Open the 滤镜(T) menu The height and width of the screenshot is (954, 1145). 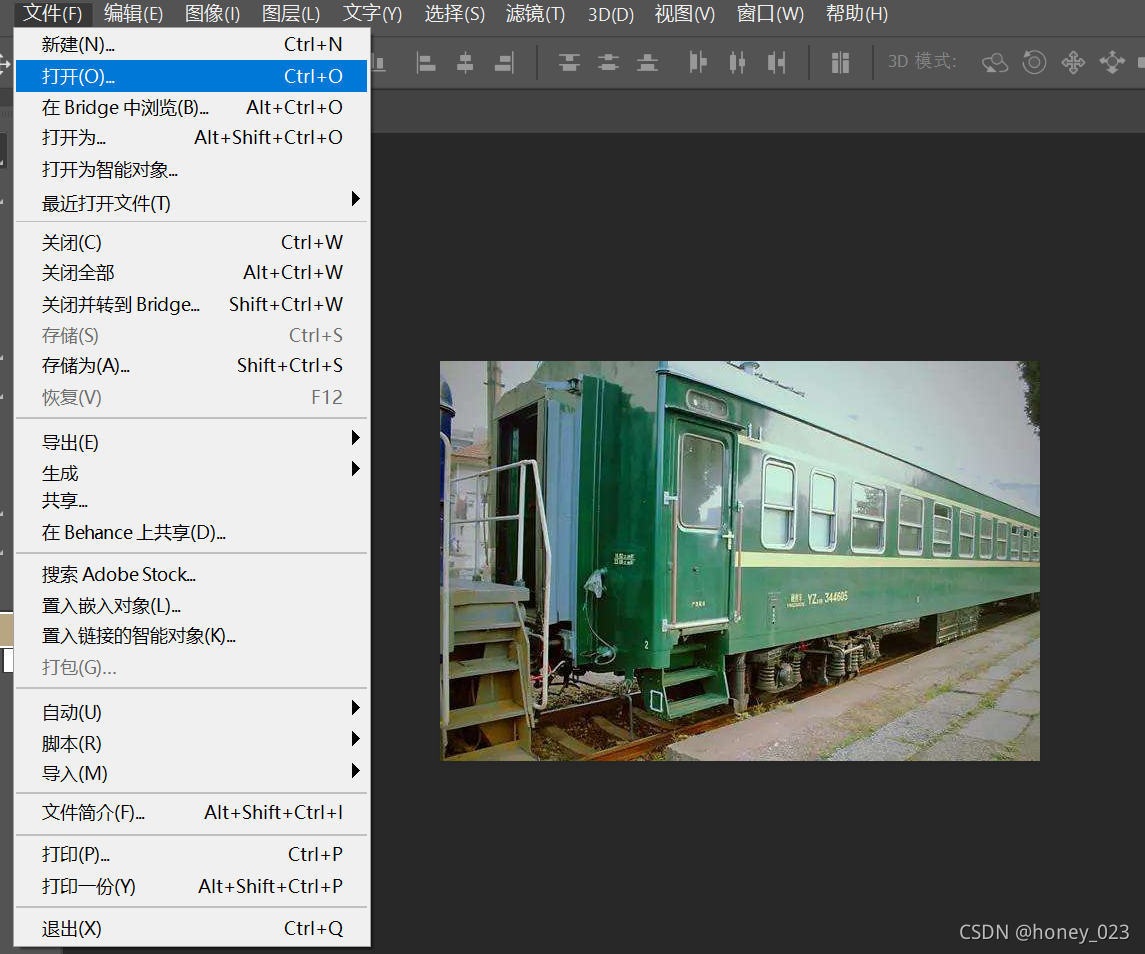click(535, 14)
